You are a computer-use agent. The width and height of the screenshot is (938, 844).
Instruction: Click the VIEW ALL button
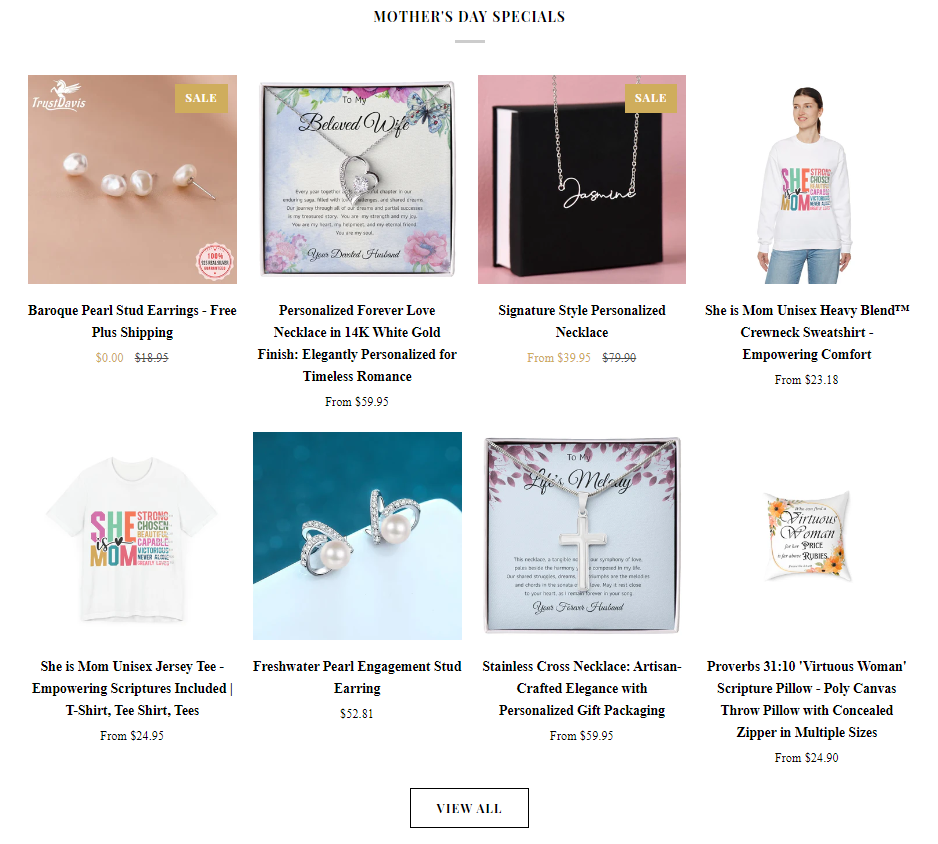(x=469, y=808)
